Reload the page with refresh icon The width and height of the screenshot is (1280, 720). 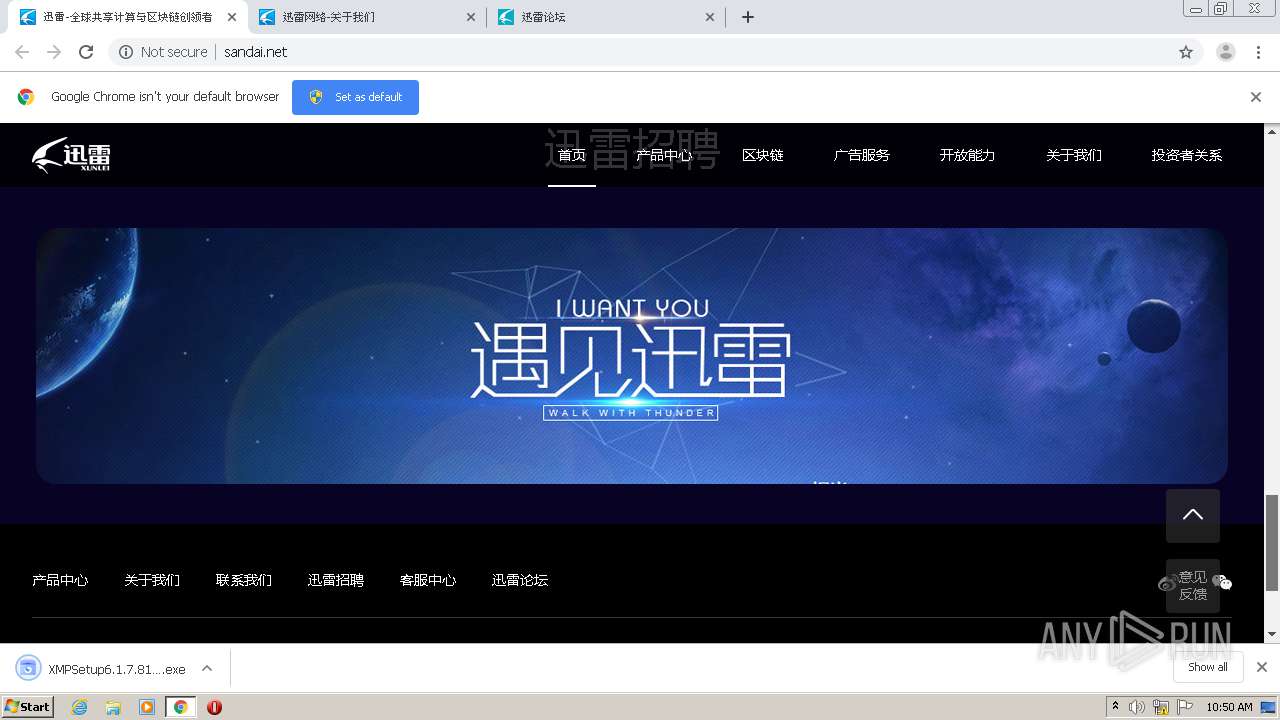pyautogui.click(x=86, y=52)
